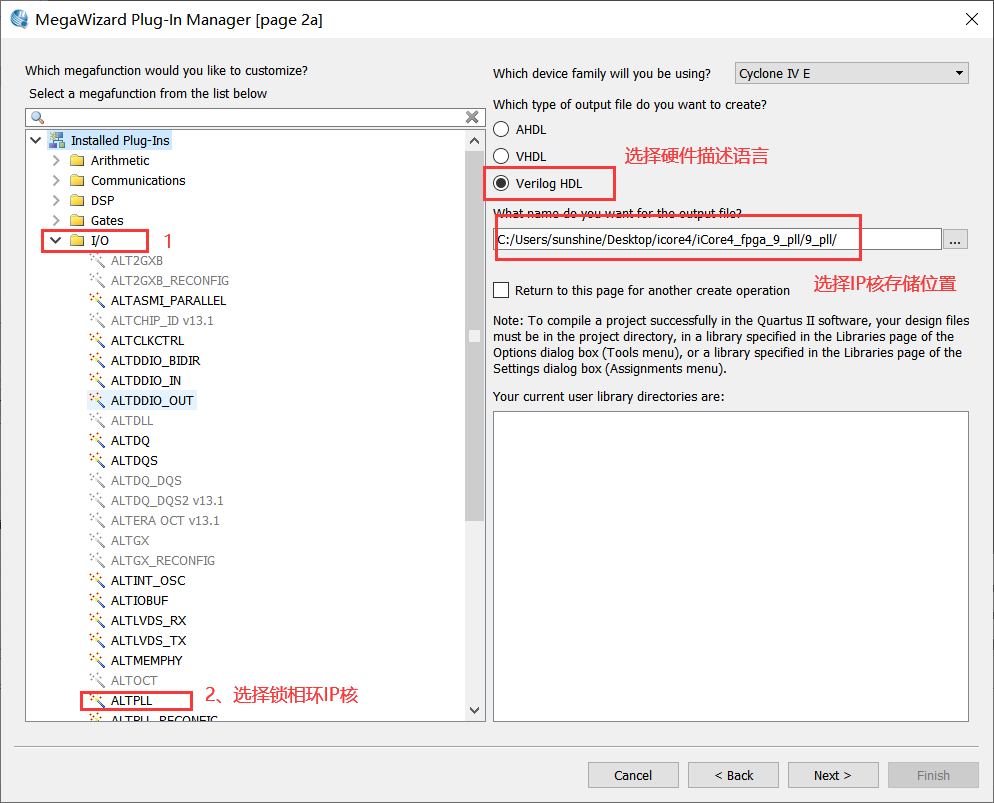Click the wand icon beside ALTIOBUF
The height and width of the screenshot is (803, 994).
click(97, 600)
